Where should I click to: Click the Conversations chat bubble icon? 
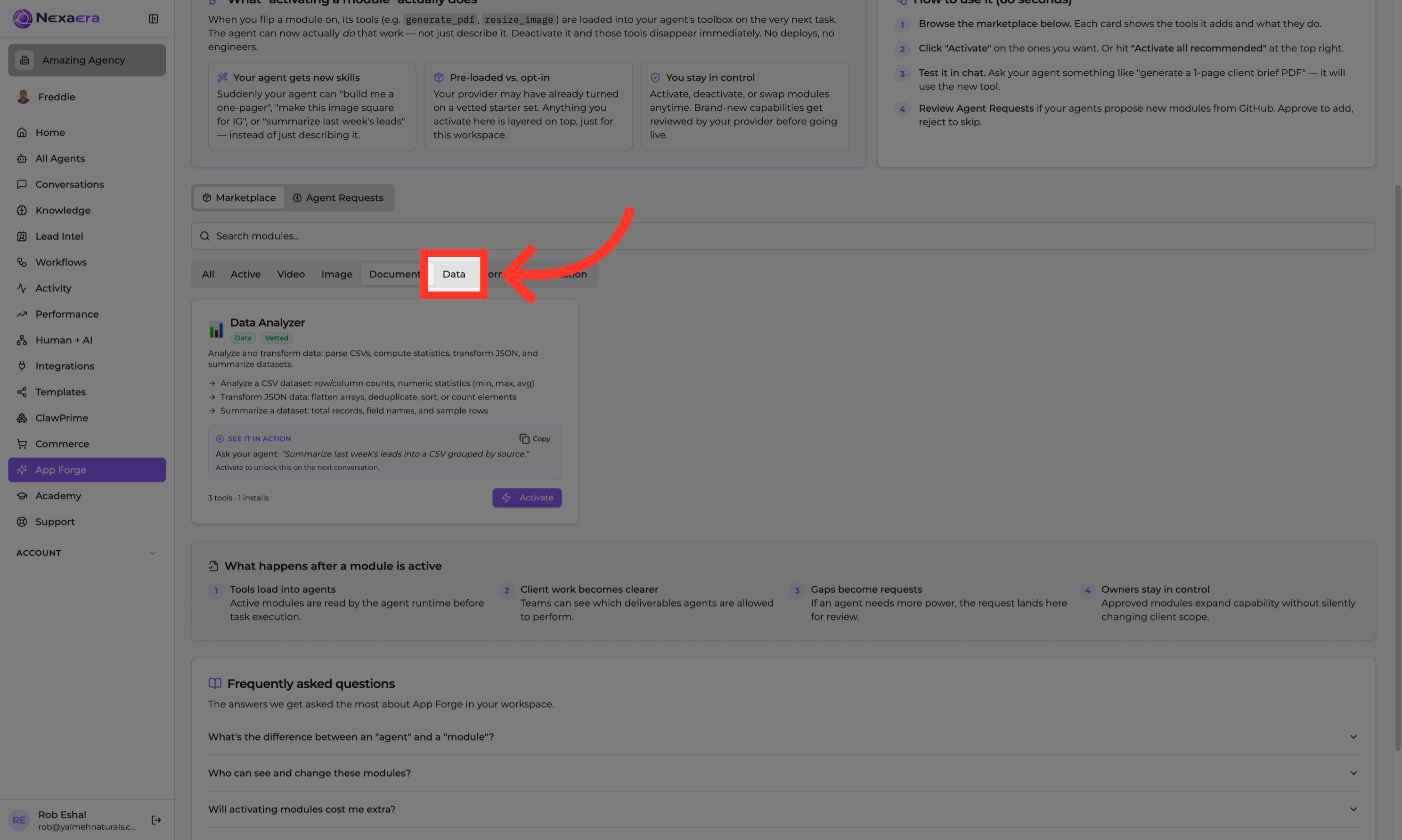tap(22, 185)
